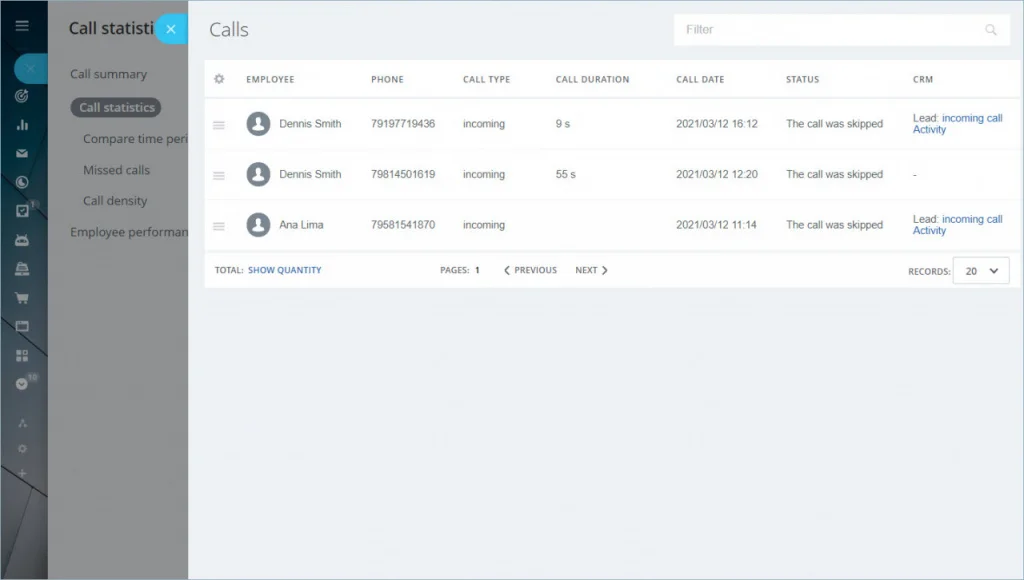Click Dennis Smith avatar in 55 s row
This screenshot has width=1024, height=580.
tap(258, 174)
